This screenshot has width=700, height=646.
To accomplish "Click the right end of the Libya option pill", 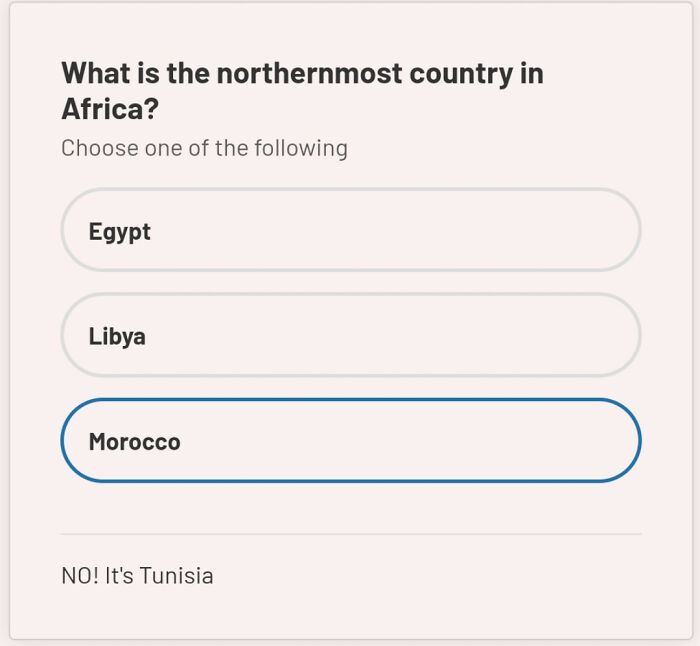I will (x=610, y=335).
